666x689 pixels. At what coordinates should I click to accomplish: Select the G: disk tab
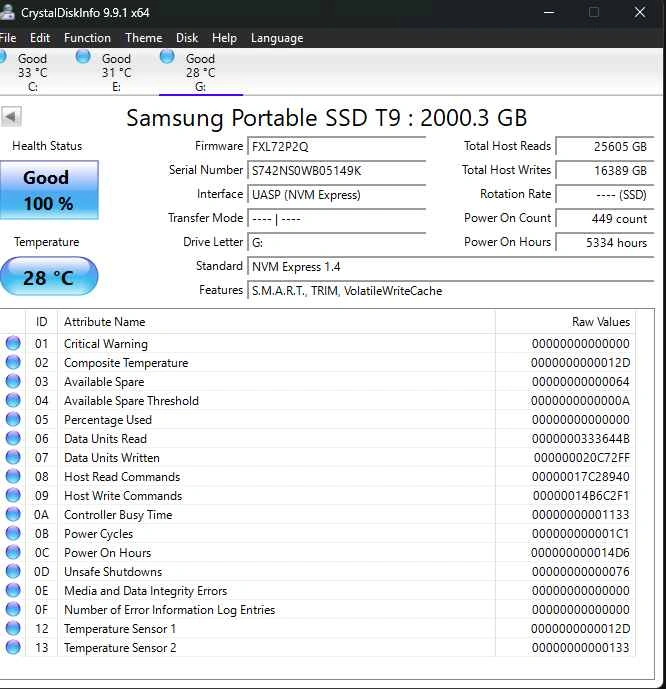(200, 72)
